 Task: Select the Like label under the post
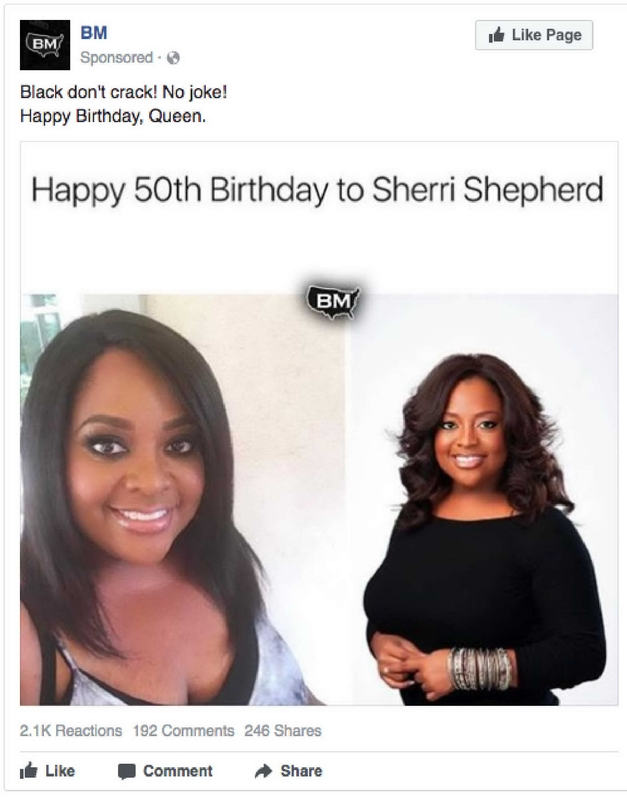tap(60, 770)
